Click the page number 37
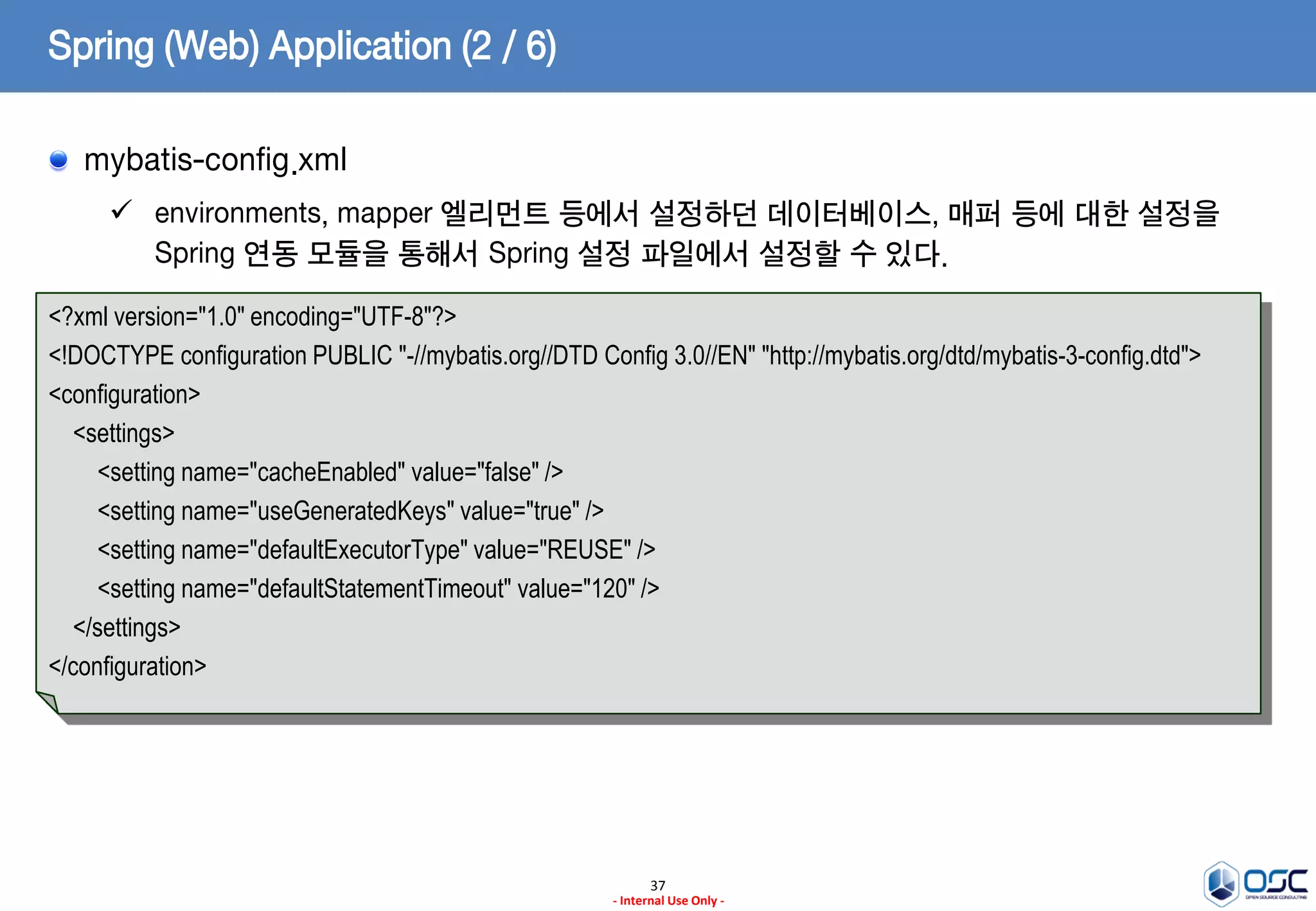The height and width of the screenshot is (911, 1316). (658, 885)
